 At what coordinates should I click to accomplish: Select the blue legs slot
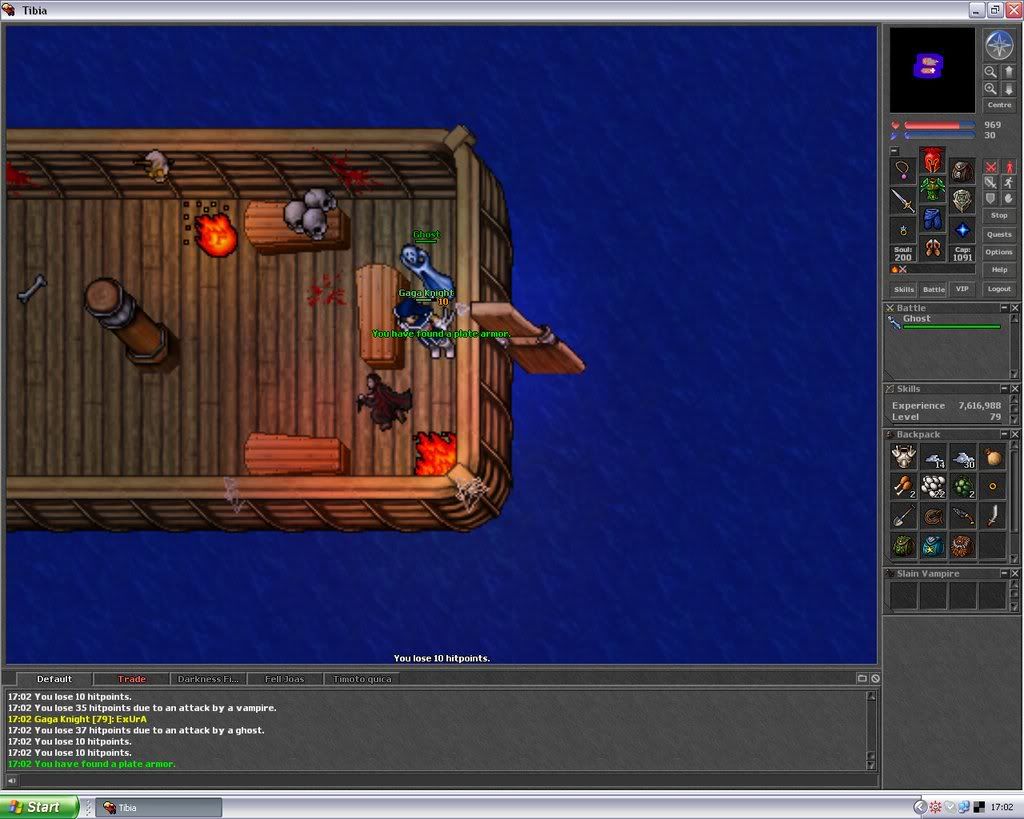tap(932, 219)
